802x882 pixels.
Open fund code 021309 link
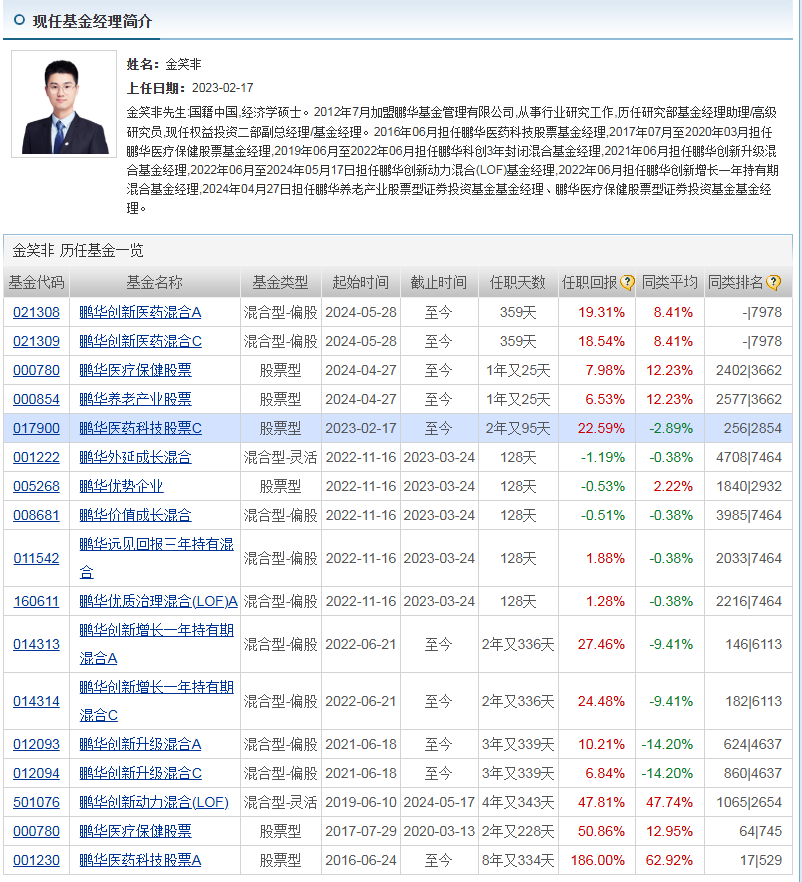(x=36, y=341)
